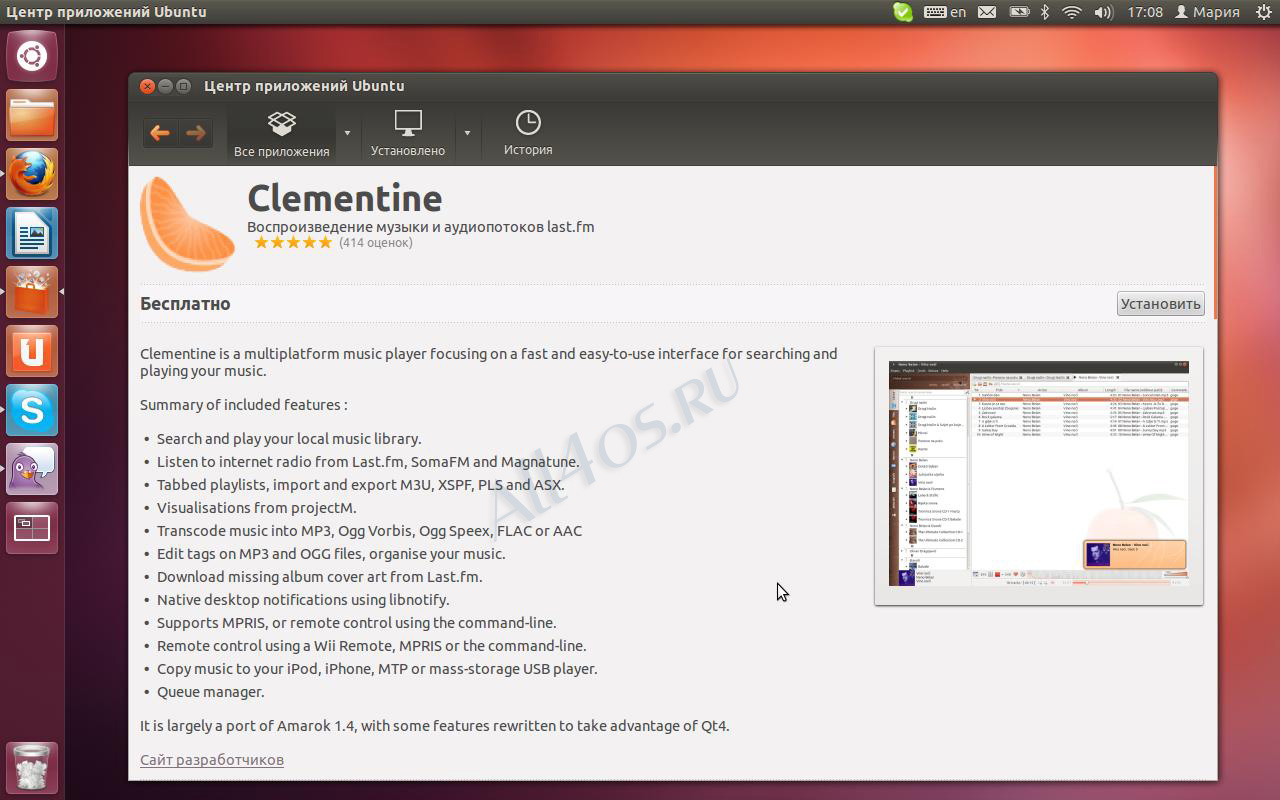Open the History (История) section
Image resolution: width=1280 pixels, height=800 pixels.
(528, 134)
